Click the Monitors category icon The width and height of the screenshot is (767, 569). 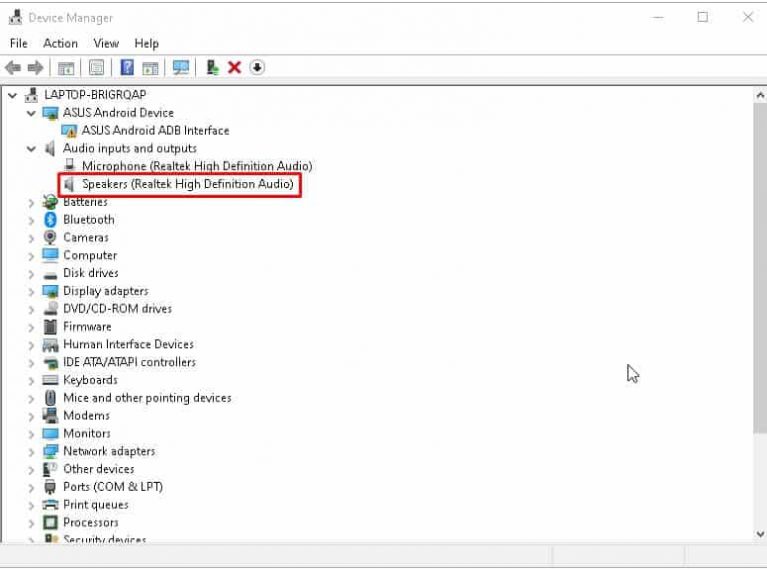[50, 433]
